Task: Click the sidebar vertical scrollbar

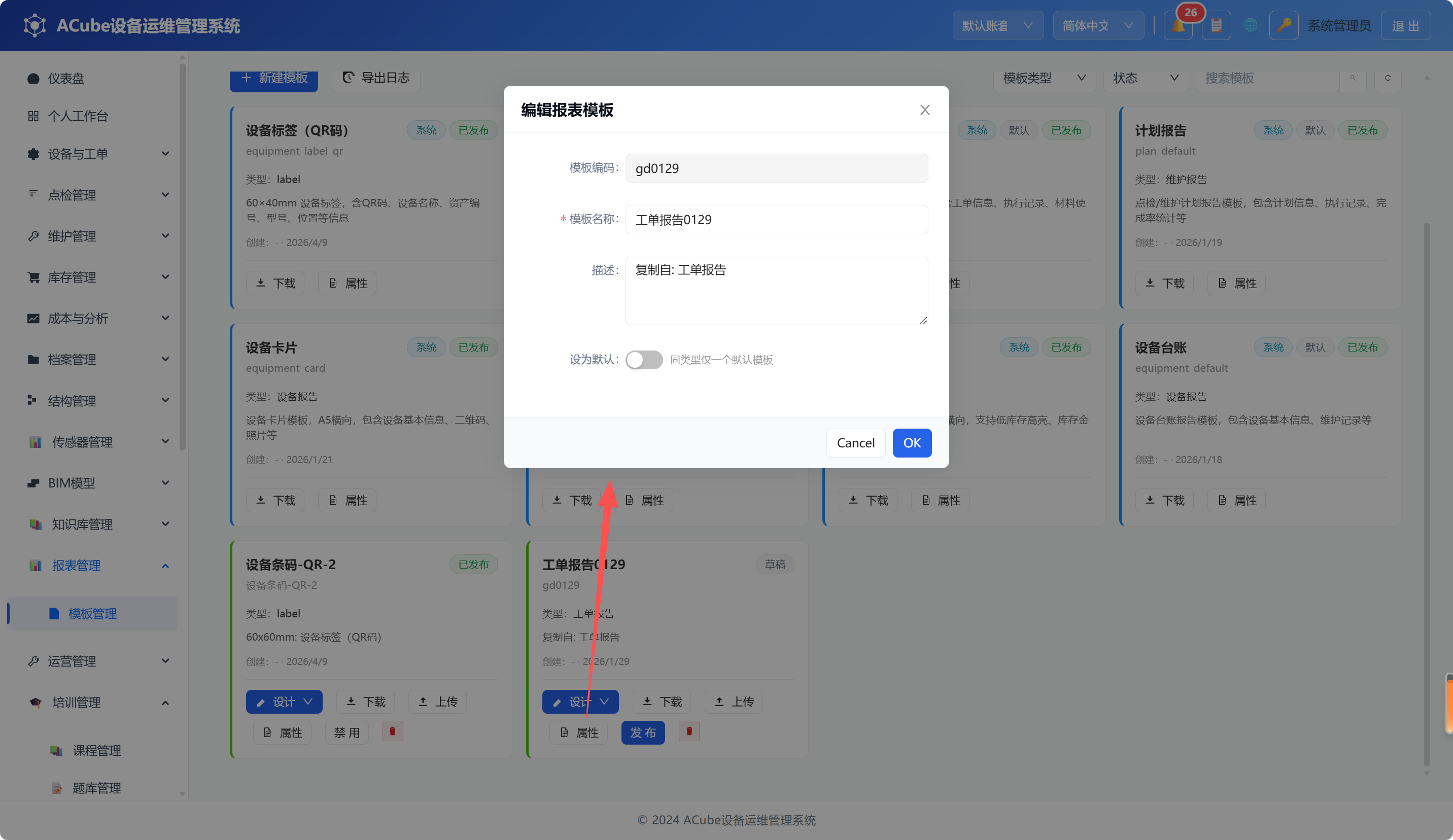Action: 183,257
